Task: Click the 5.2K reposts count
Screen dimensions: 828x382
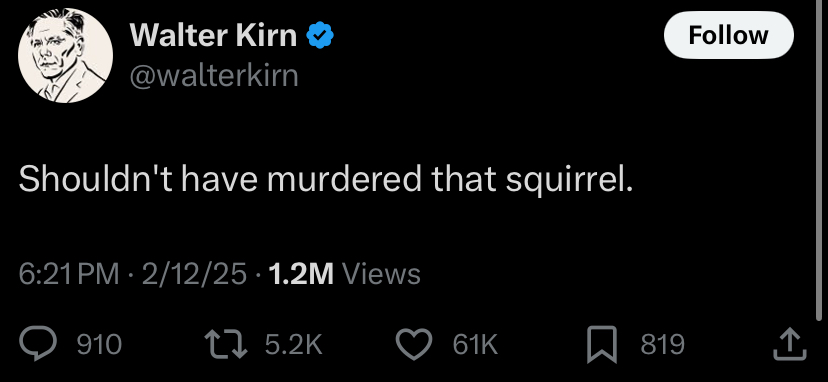Action: pyautogui.click(x=294, y=344)
